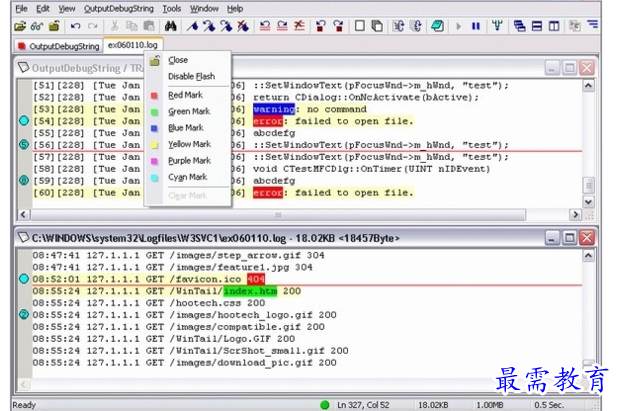Open the OutputDebugString menu in menu bar
The image size is (617, 411).
pos(118,8)
